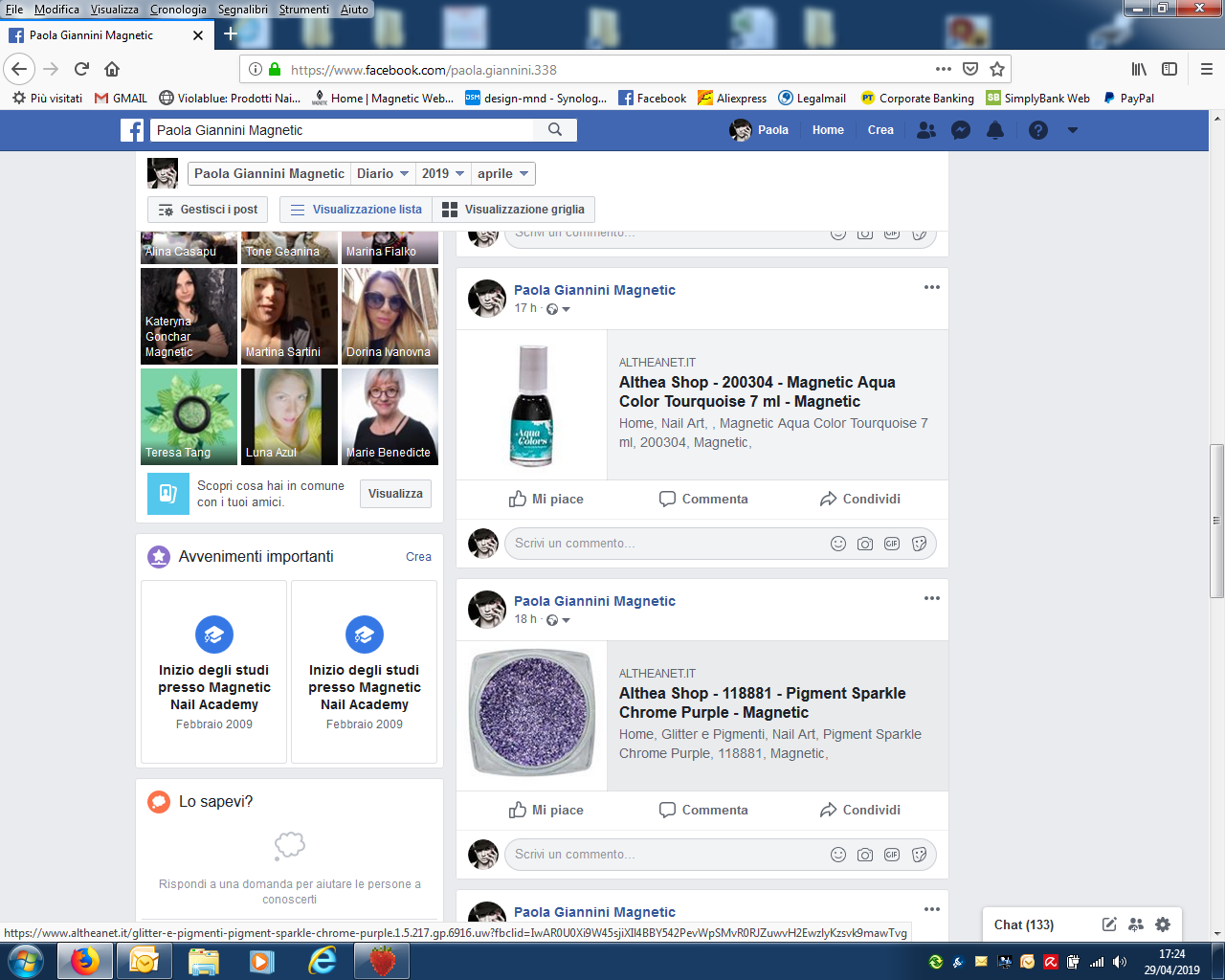This screenshot has width=1225, height=980.
Task: Open the 2019 year dropdown
Action: pyautogui.click(x=443, y=173)
